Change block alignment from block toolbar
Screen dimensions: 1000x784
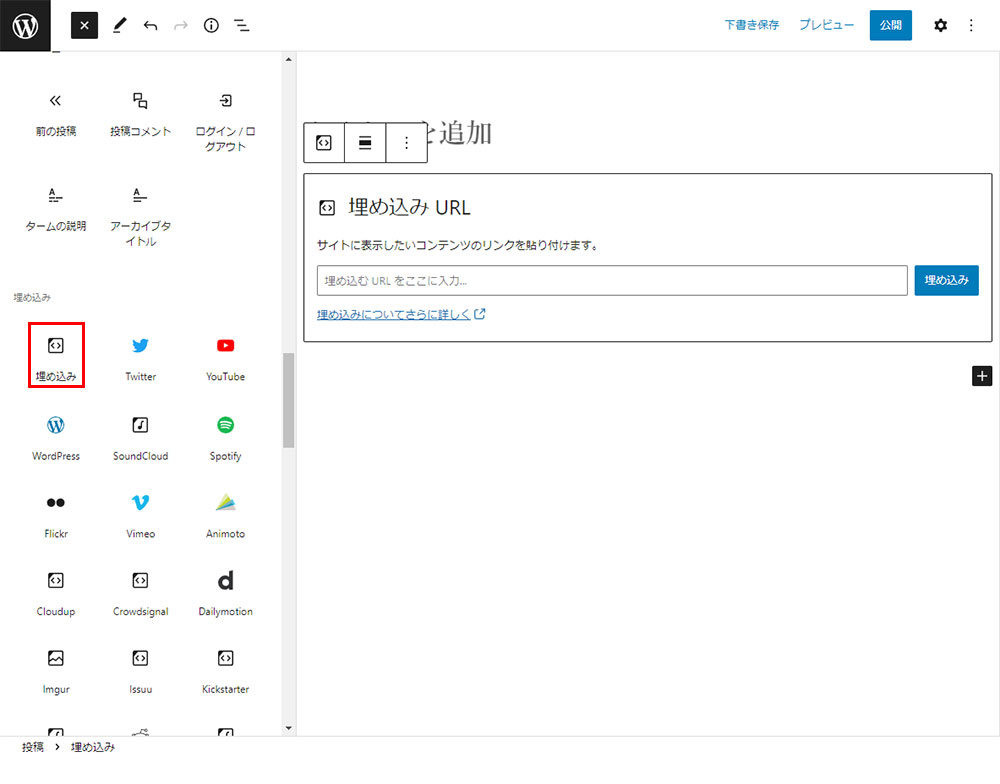coord(365,143)
